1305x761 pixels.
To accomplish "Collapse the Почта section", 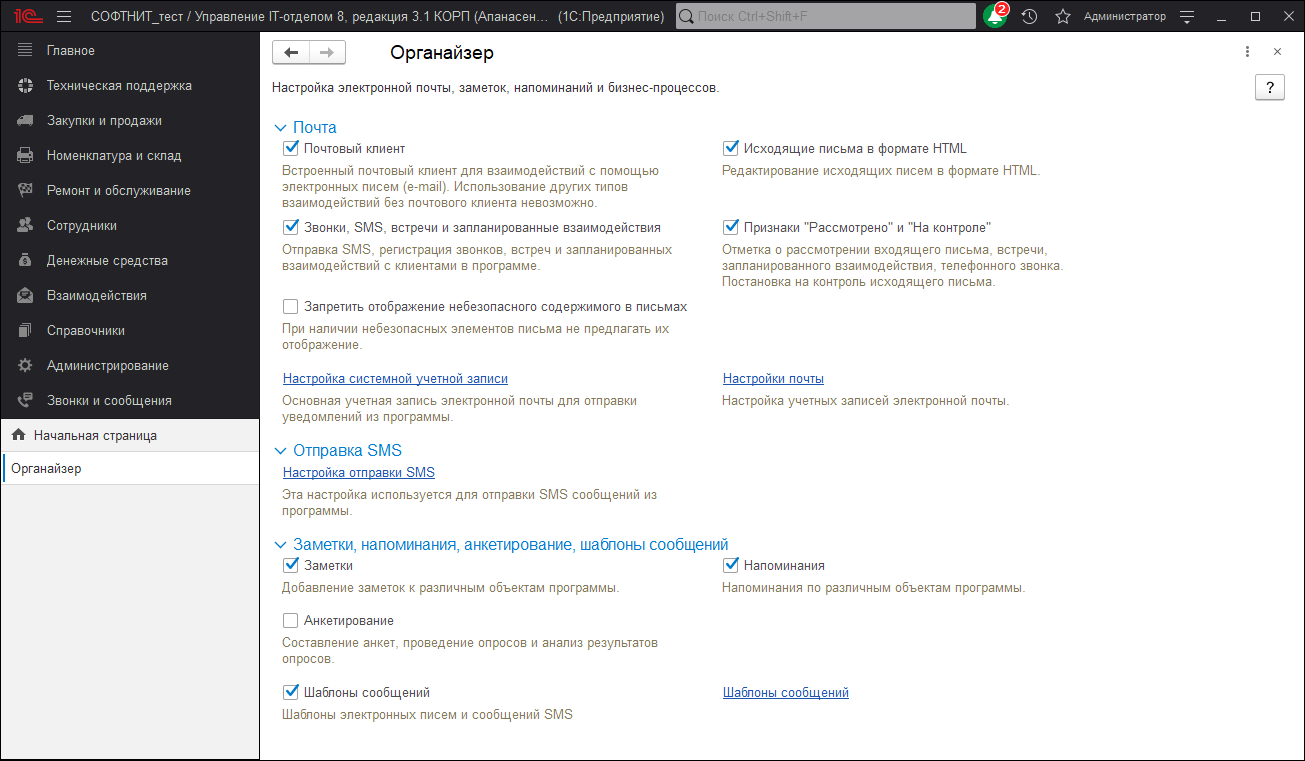I will pyautogui.click(x=281, y=128).
